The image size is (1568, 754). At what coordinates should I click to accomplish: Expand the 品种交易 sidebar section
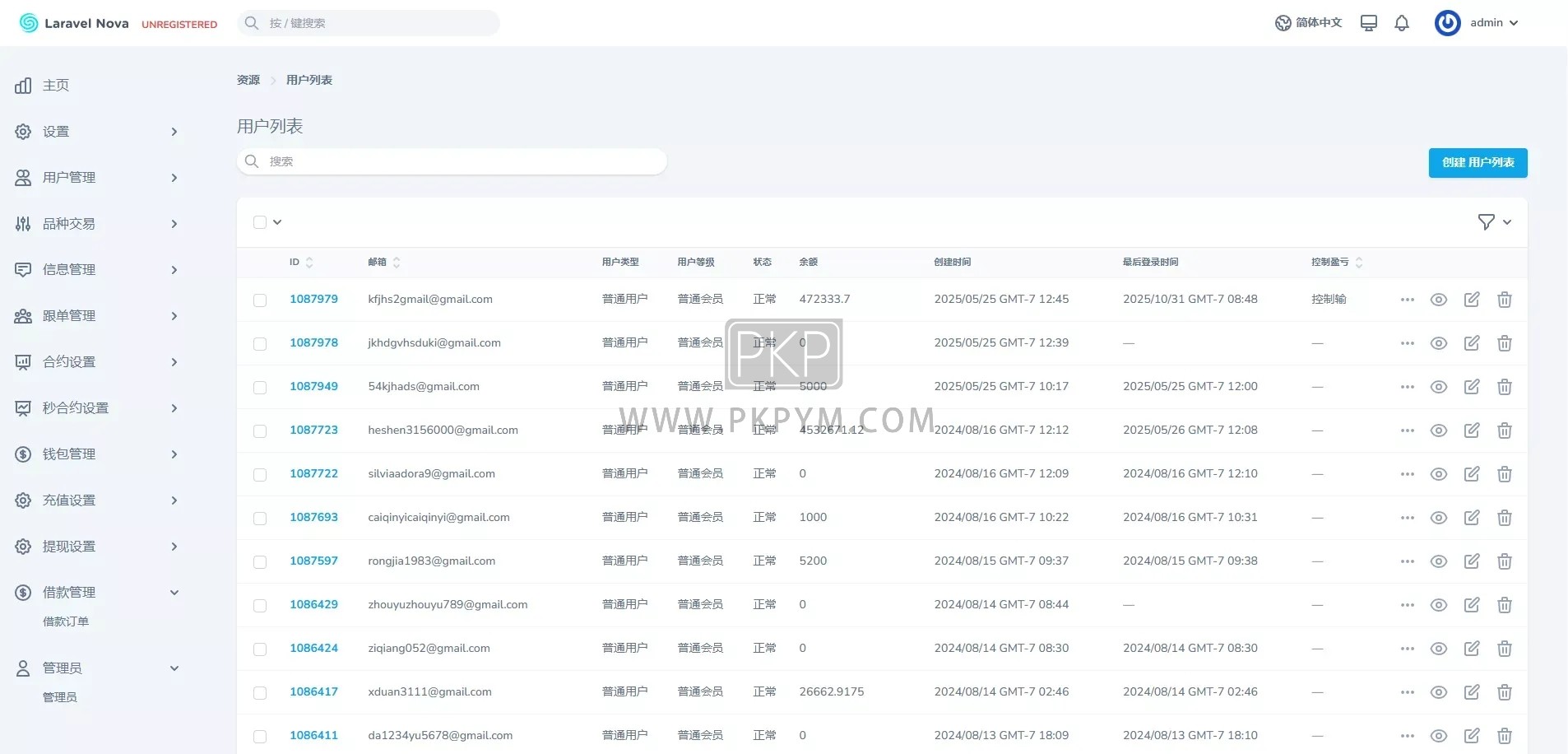click(97, 224)
